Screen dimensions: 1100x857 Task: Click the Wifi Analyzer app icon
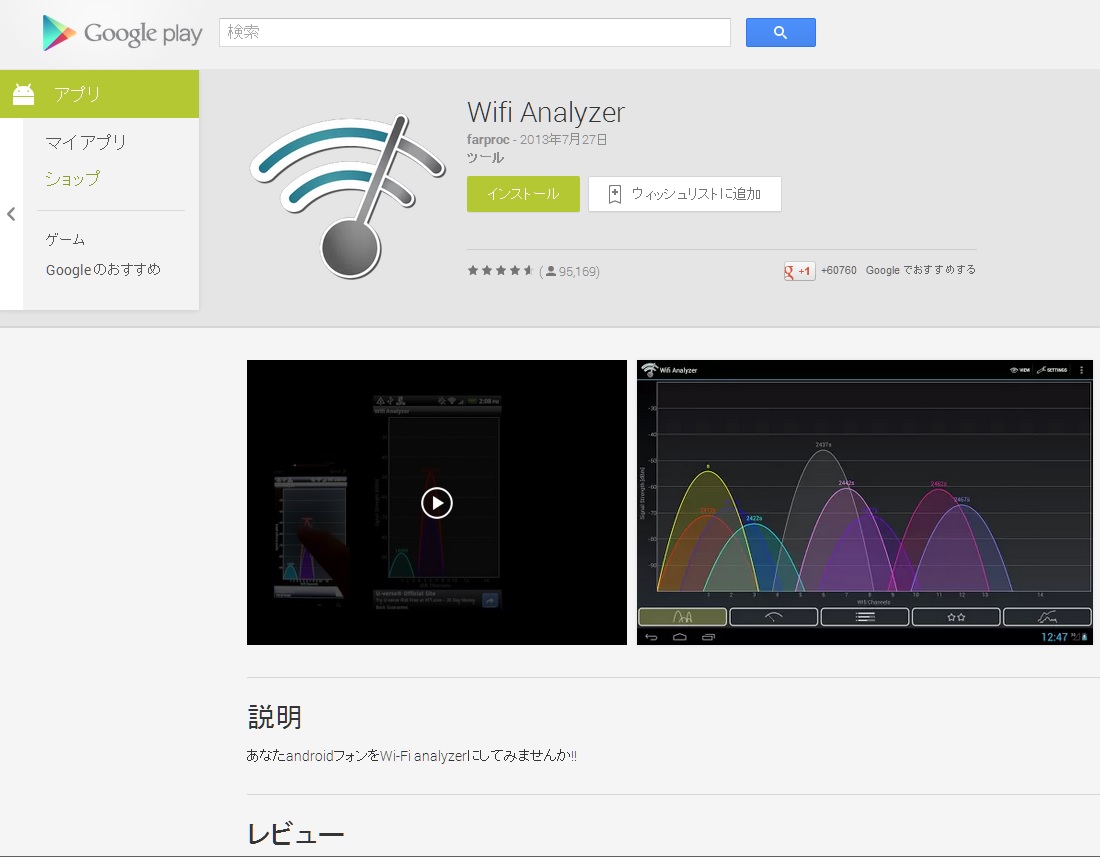[347, 196]
